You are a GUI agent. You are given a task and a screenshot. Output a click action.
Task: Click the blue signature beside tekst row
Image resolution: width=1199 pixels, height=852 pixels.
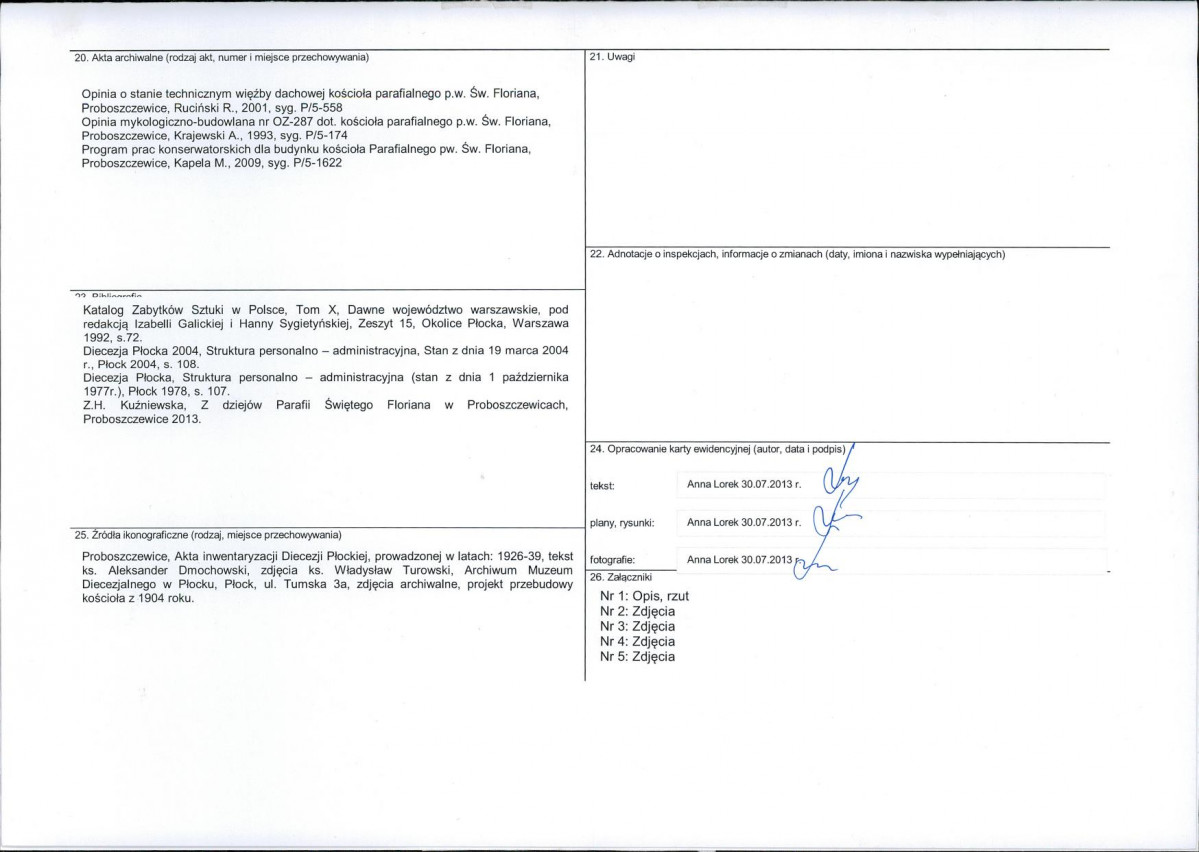[x=840, y=484]
